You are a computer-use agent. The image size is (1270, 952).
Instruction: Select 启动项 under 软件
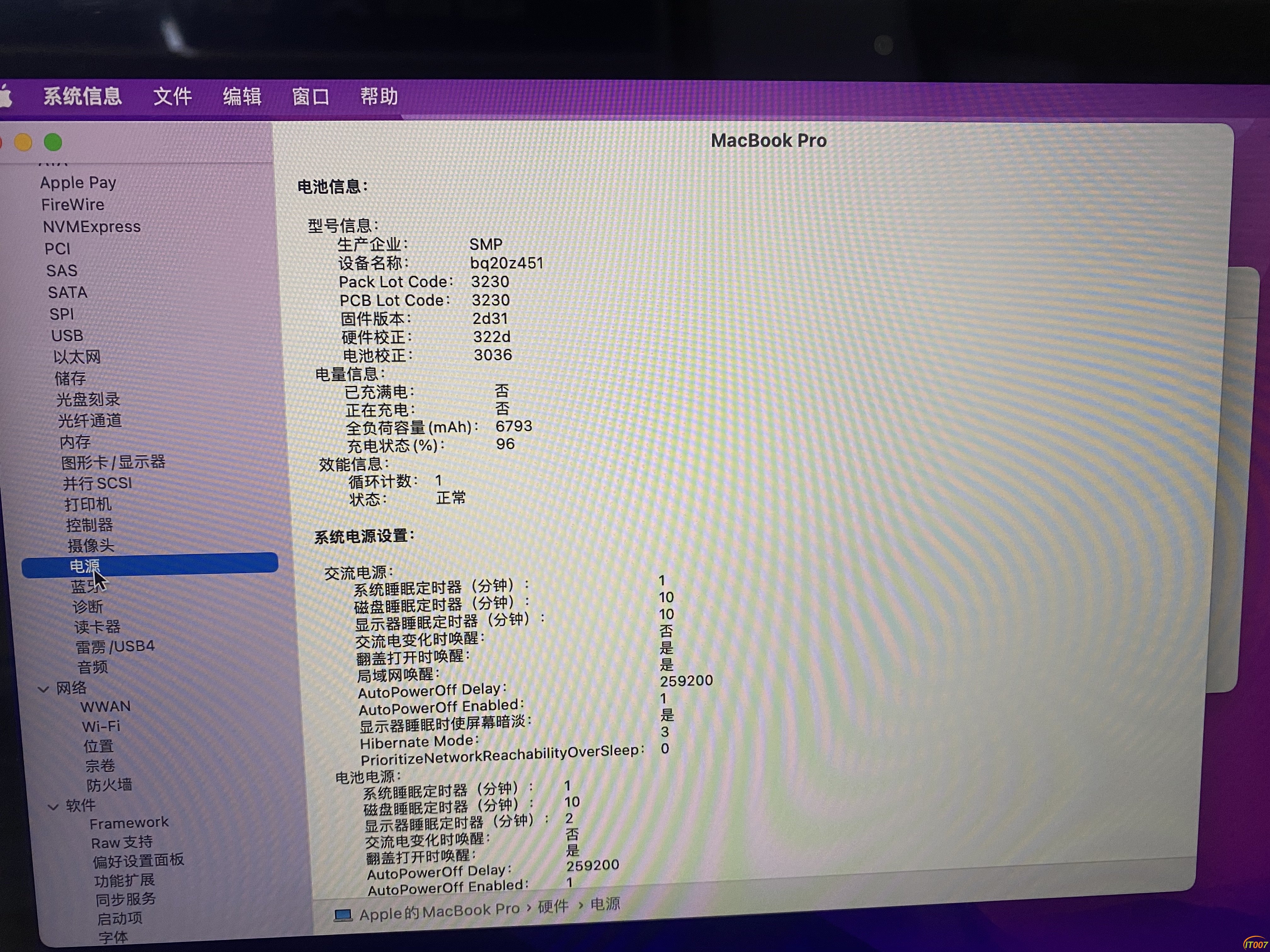tap(119, 919)
